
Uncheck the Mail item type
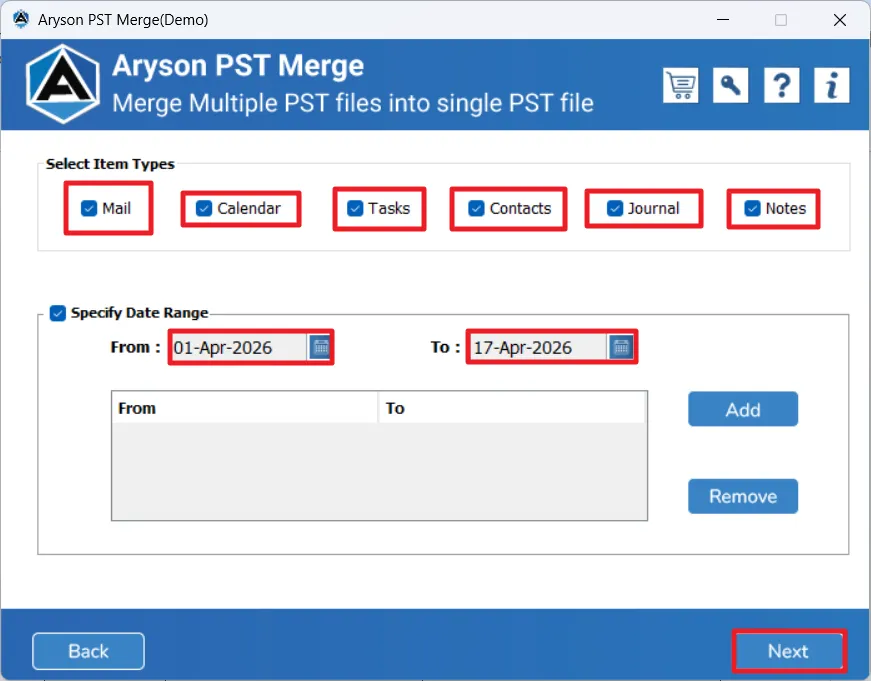[89, 208]
